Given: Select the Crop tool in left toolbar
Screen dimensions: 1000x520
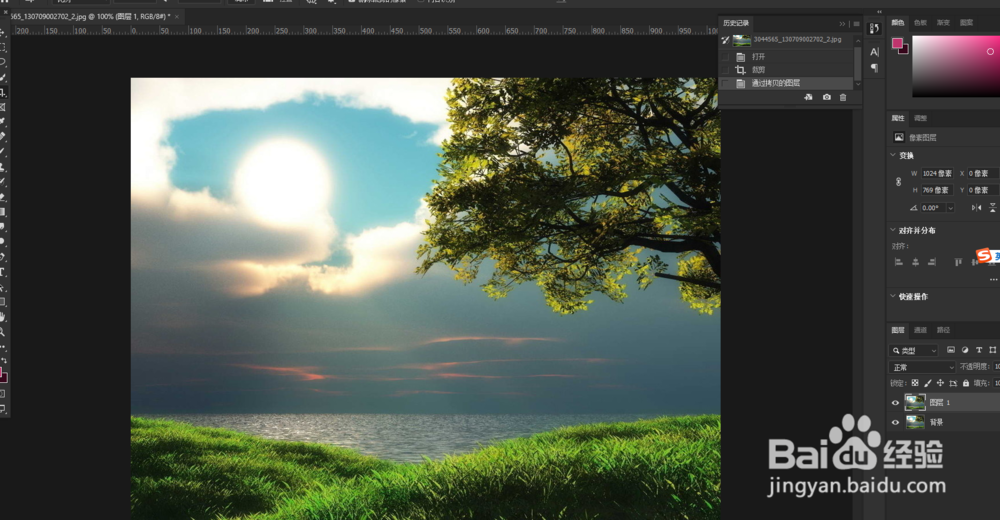Looking at the screenshot, I should (3, 93).
